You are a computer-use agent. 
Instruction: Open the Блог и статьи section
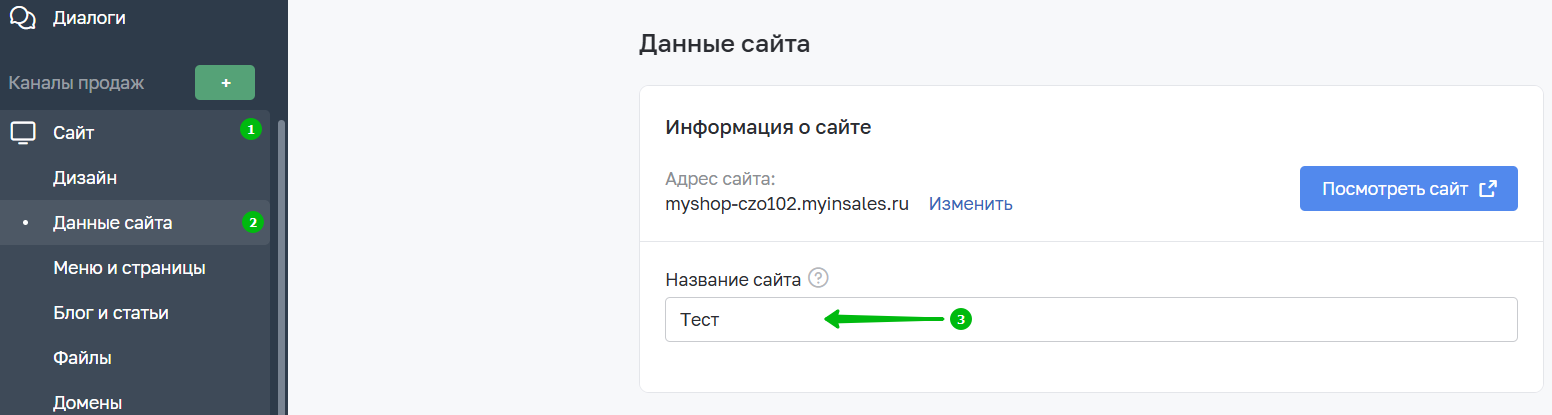point(110,313)
